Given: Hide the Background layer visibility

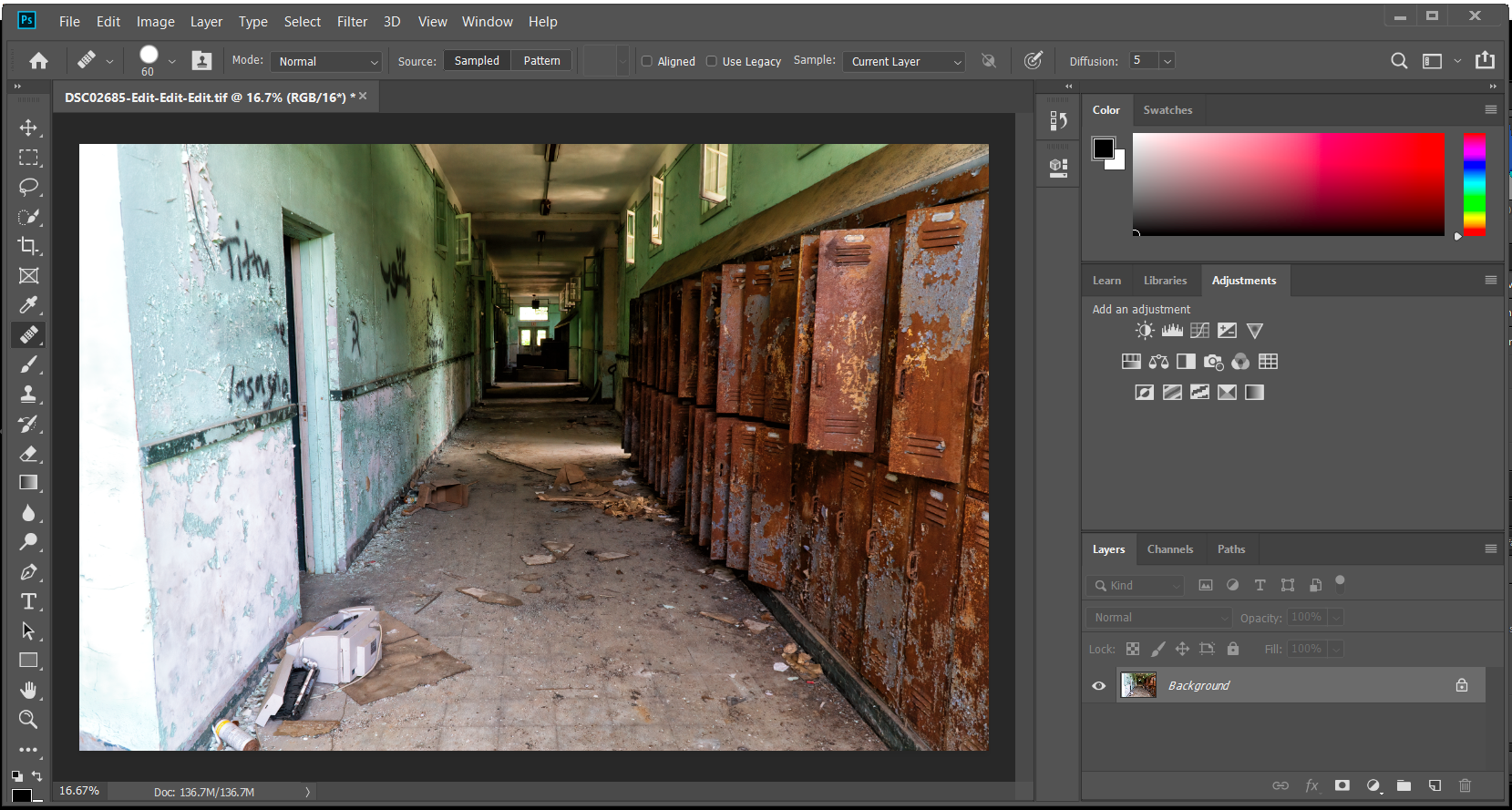Looking at the screenshot, I should (1098, 686).
